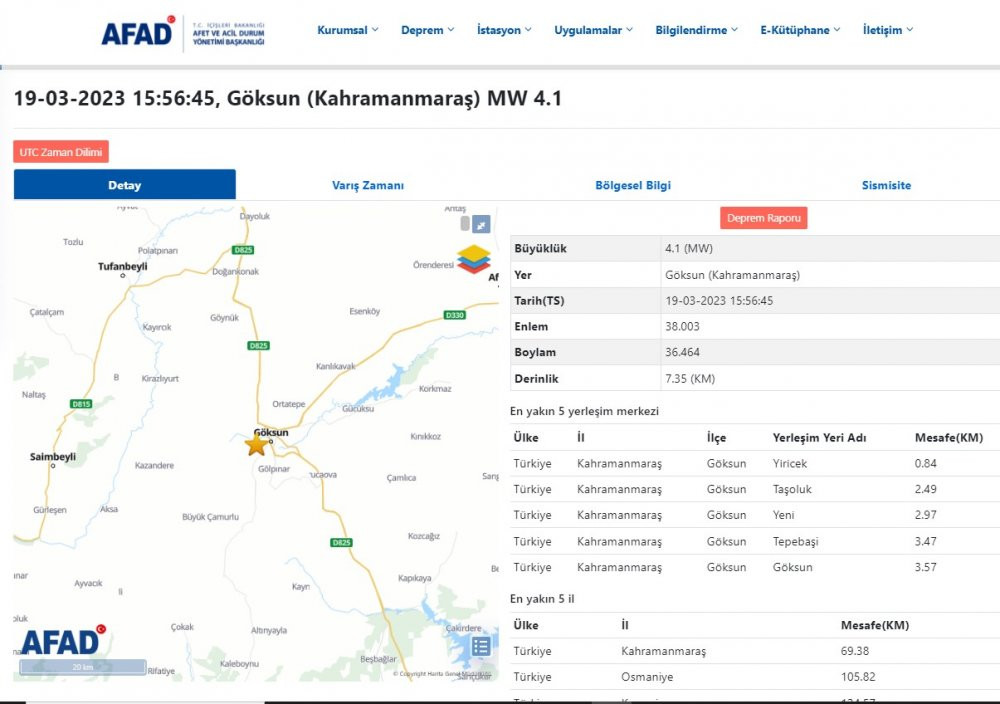Click the Göksun town label on map
1000x704 pixels.
click(272, 432)
